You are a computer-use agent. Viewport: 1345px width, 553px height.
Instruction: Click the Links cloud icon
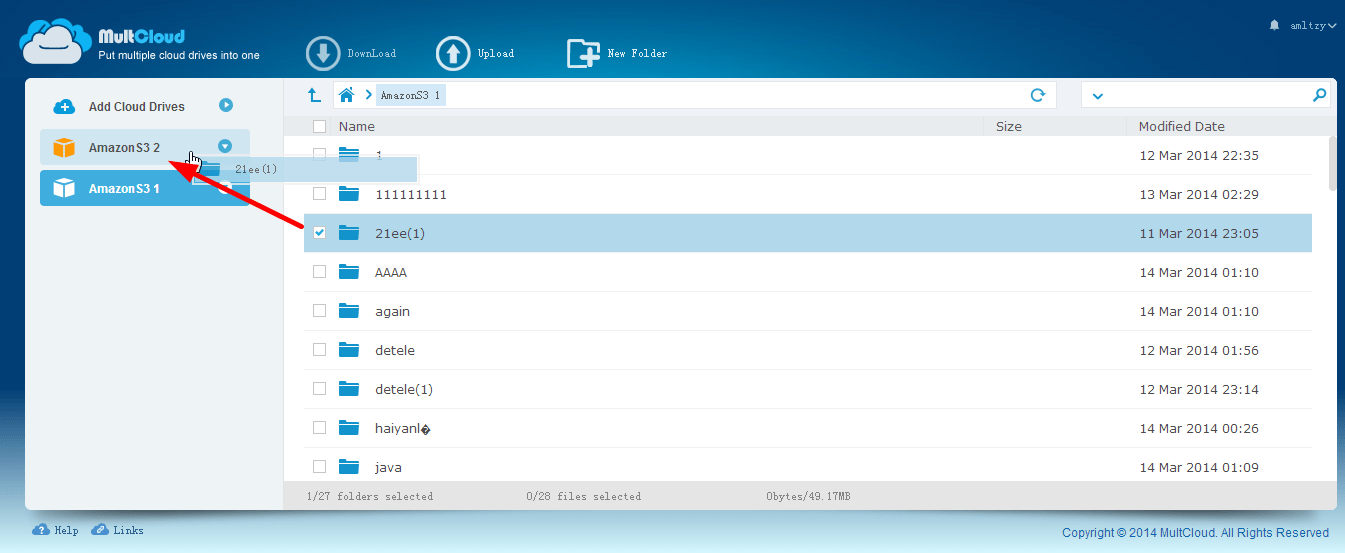(100, 530)
